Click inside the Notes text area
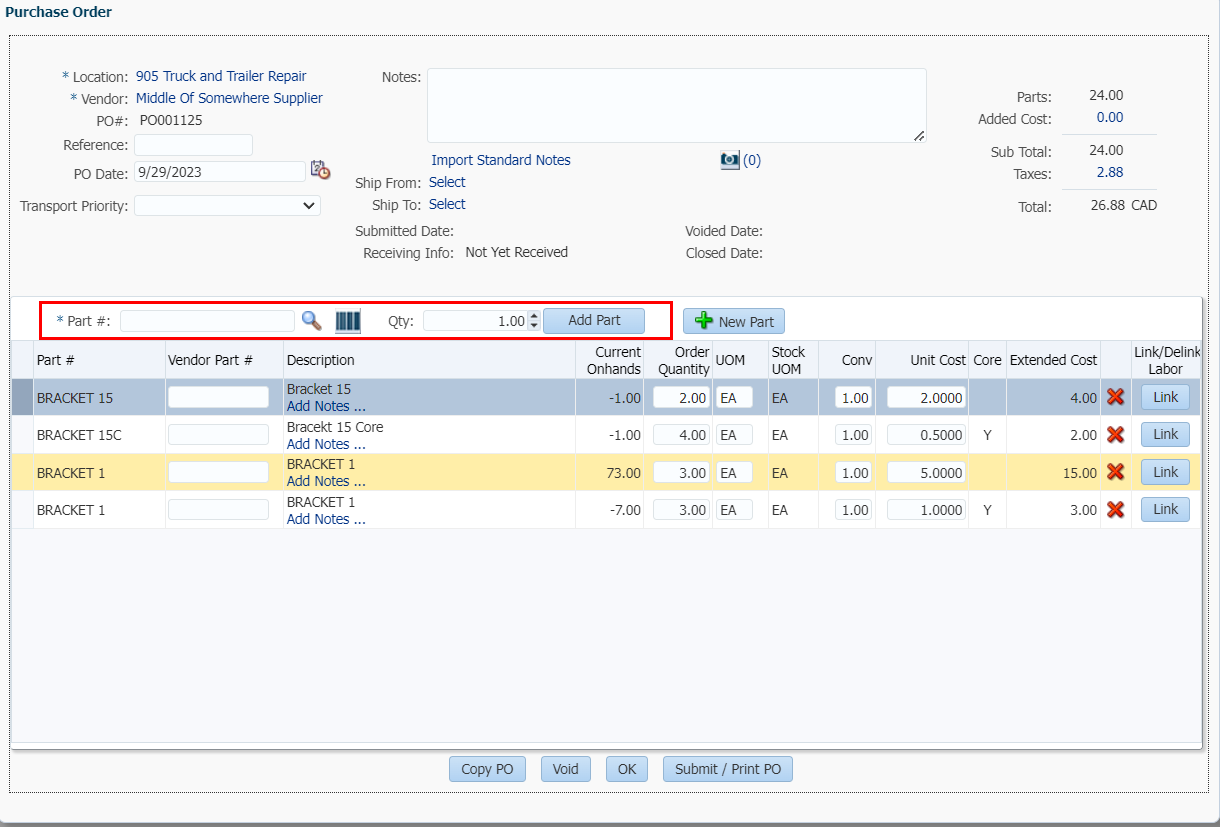 tap(676, 106)
